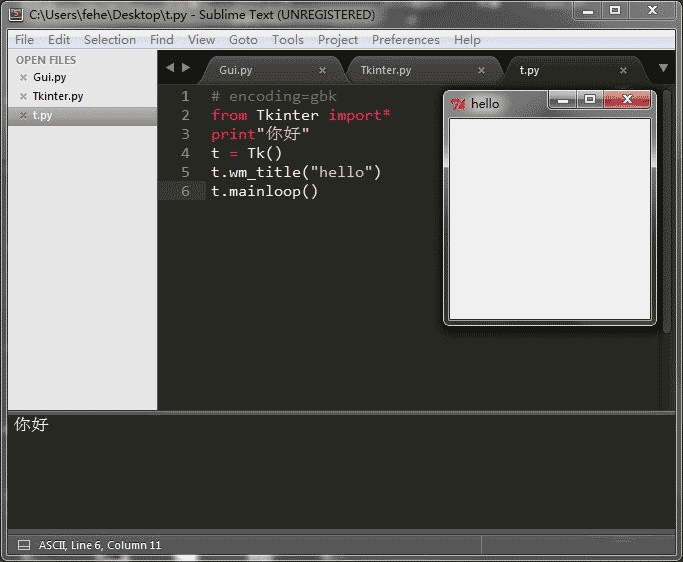Open Gui.py in the sidebar
The image size is (683, 562).
click(x=50, y=77)
